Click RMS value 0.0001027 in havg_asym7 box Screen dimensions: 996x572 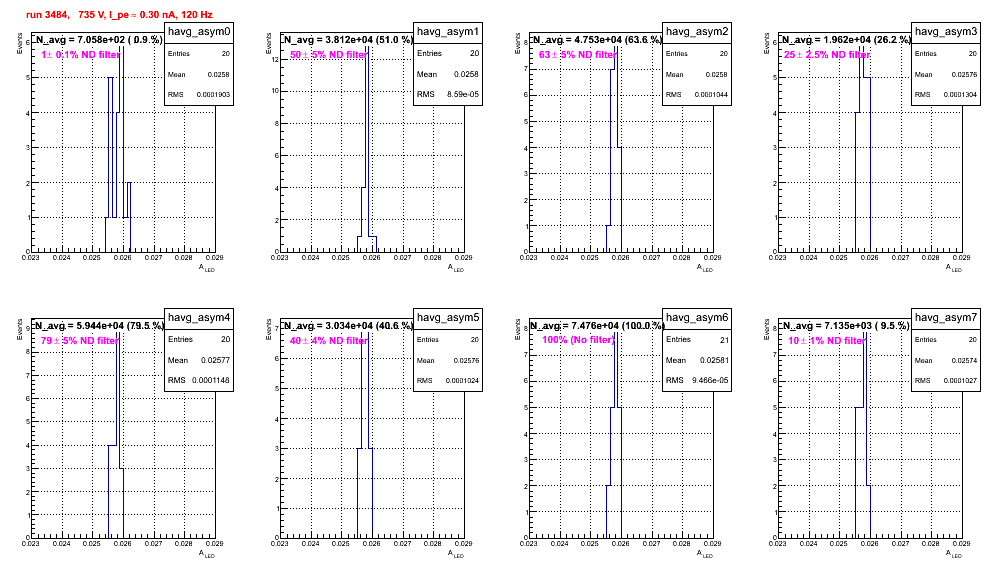click(960, 381)
